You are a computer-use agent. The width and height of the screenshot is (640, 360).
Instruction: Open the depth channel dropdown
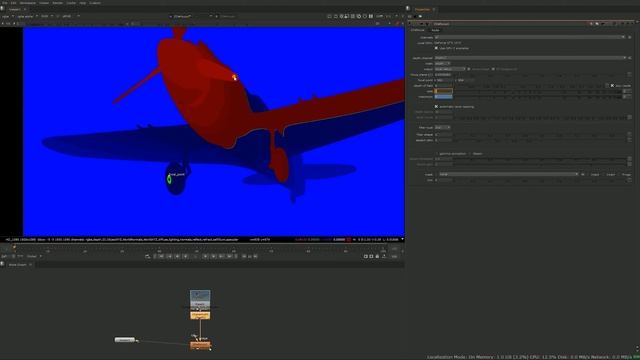pos(530,58)
